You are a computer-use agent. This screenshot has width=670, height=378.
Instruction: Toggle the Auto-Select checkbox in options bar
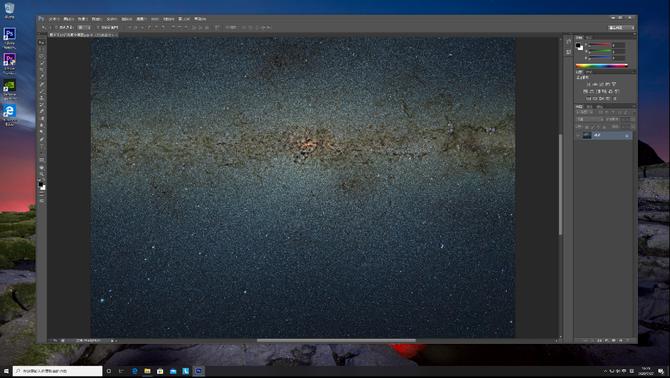(x=56, y=28)
